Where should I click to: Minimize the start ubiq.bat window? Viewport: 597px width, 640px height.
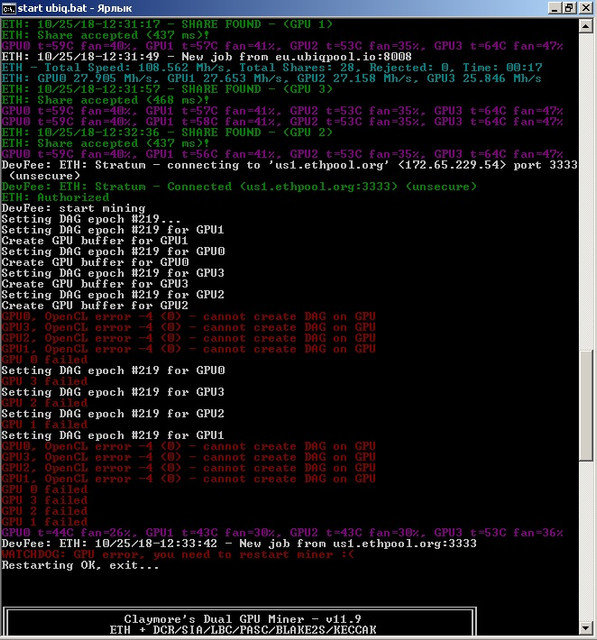(x=554, y=8)
